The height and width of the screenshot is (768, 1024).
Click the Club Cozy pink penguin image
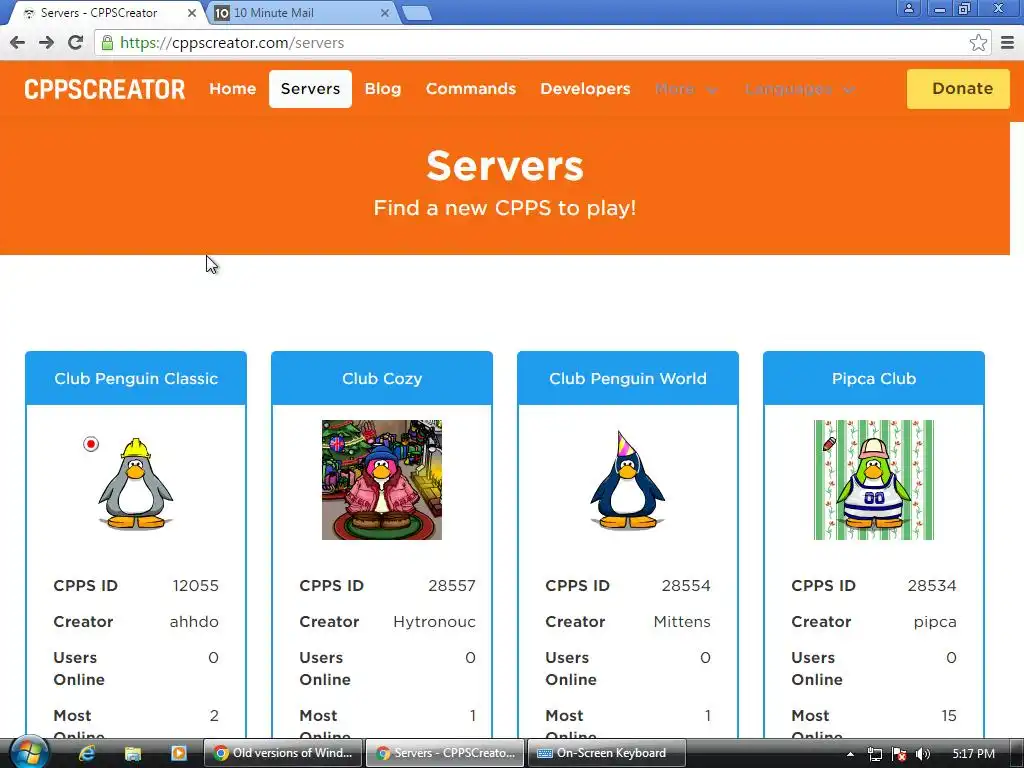click(382, 480)
